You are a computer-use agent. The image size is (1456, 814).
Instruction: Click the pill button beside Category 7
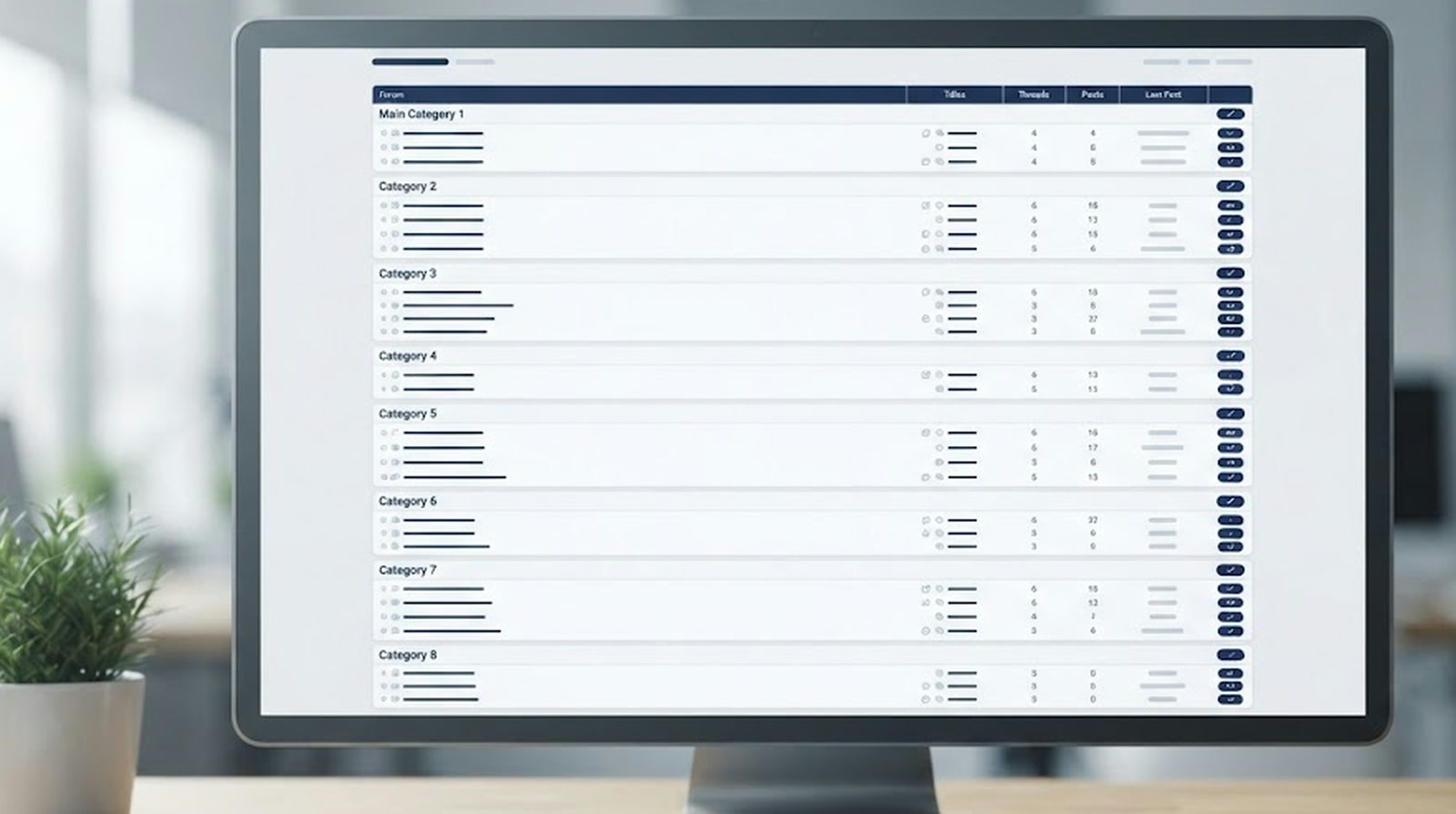click(x=1230, y=570)
